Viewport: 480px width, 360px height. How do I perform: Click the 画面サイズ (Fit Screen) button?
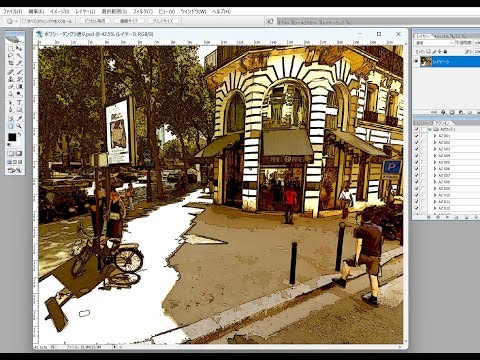coord(129,21)
